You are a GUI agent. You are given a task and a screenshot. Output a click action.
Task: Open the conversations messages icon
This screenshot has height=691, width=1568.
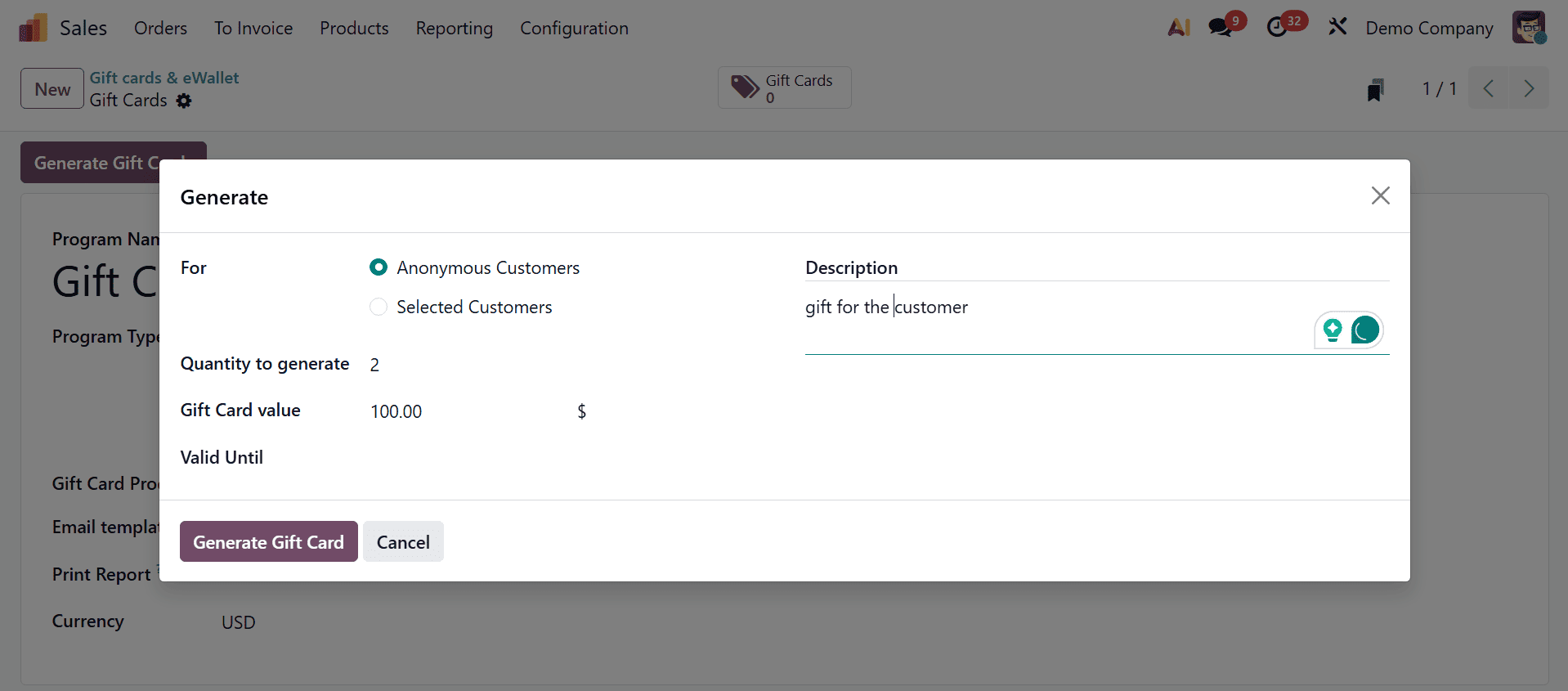(x=1221, y=28)
